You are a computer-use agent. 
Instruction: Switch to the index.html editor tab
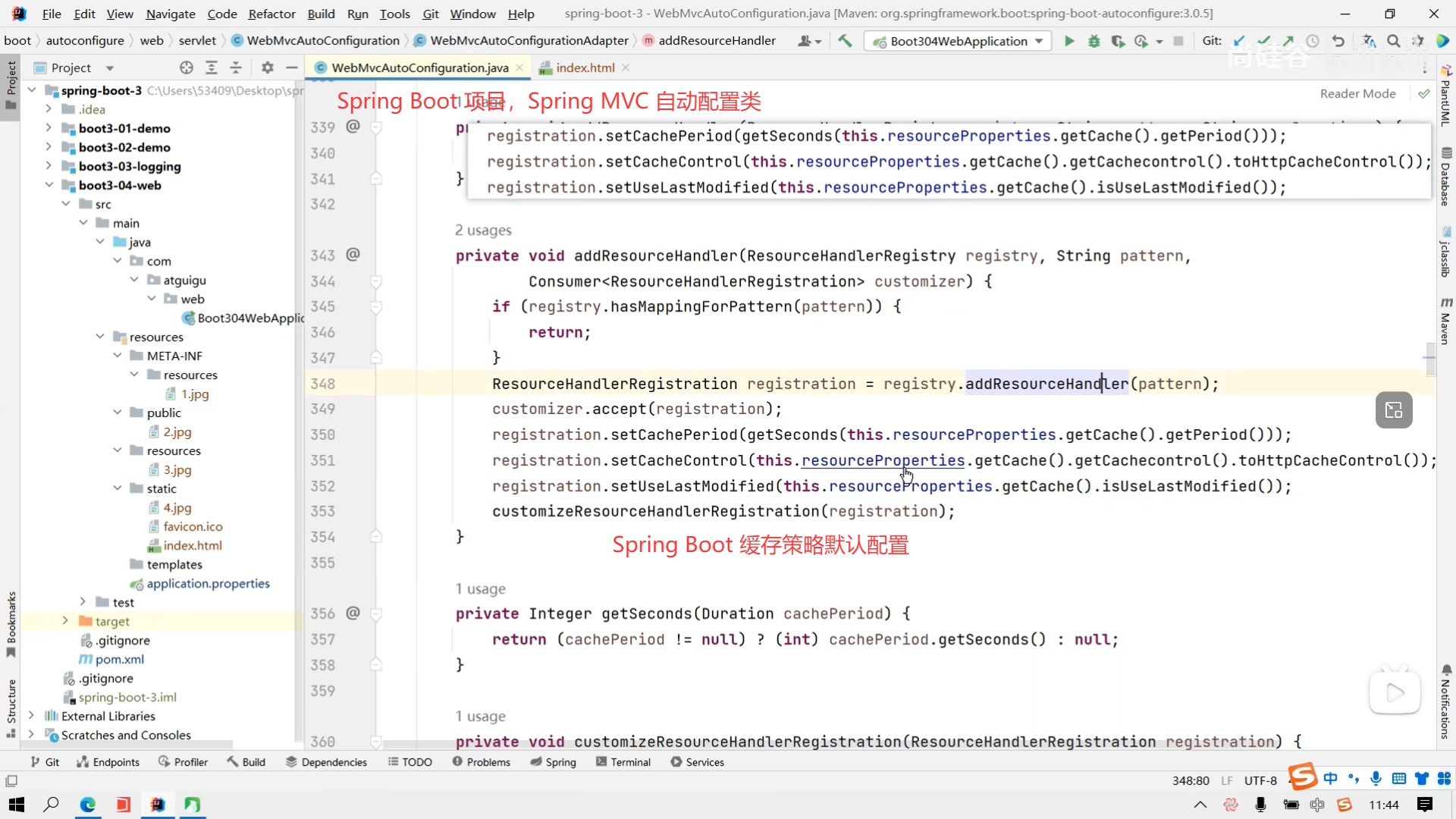coord(585,67)
